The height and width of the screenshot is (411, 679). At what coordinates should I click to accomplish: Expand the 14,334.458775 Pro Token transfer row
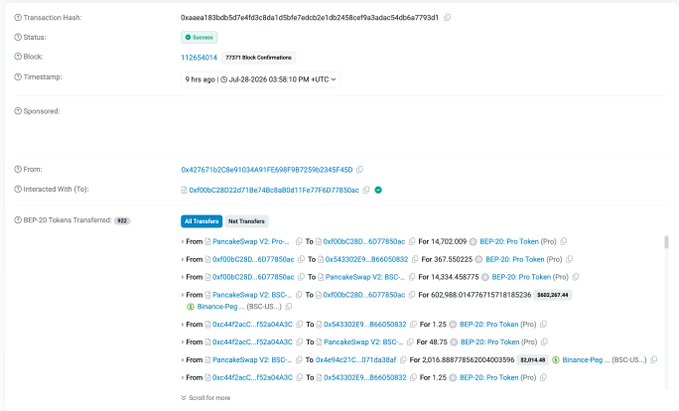pos(182,277)
